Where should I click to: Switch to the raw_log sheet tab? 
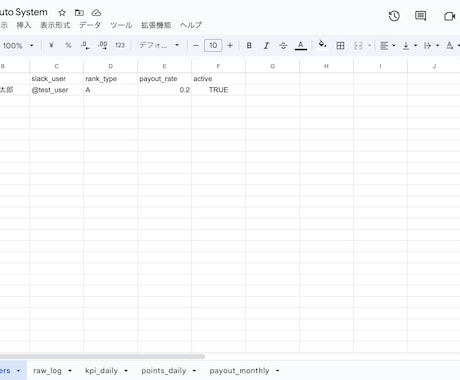click(47, 371)
